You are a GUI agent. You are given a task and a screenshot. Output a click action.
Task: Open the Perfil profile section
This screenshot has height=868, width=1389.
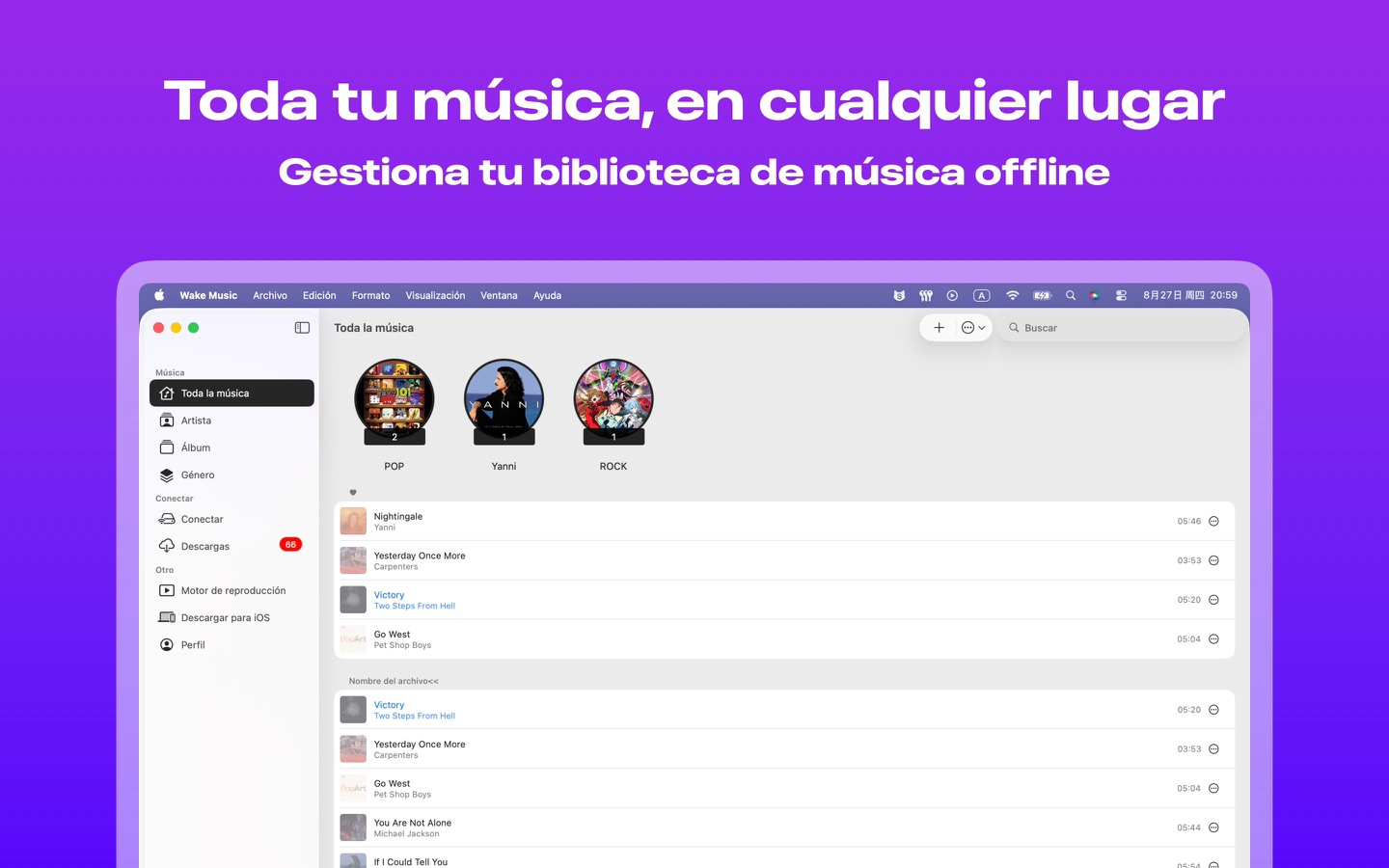pyautogui.click(x=231, y=644)
